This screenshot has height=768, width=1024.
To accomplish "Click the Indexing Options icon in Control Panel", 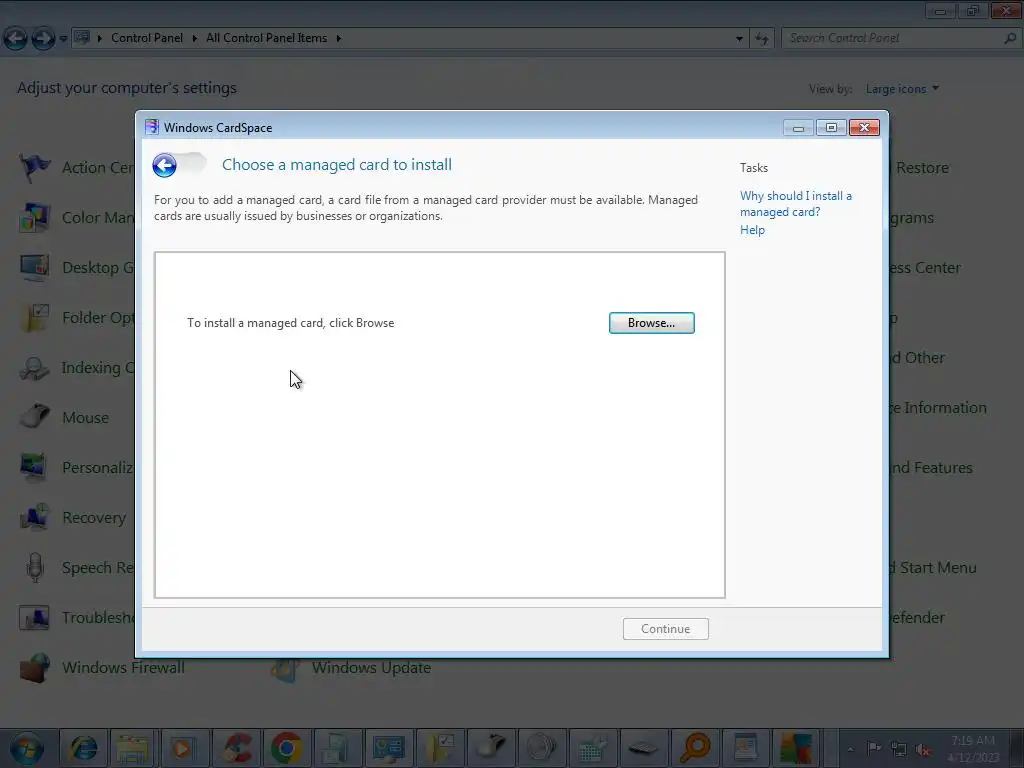I will [x=34, y=368].
